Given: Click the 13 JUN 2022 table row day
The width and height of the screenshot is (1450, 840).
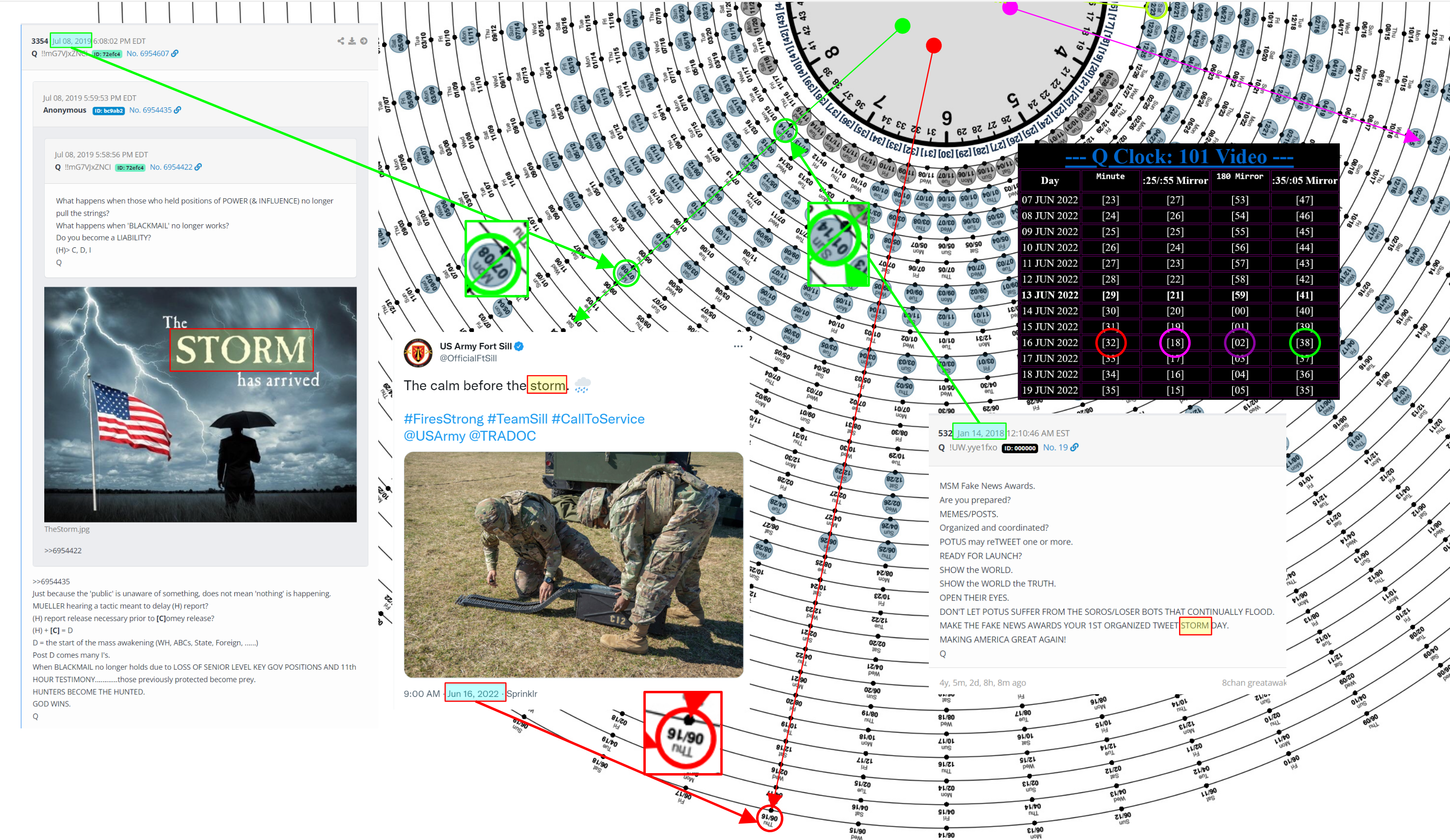Looking at the screenshot, I should (x=1050, y=295).
